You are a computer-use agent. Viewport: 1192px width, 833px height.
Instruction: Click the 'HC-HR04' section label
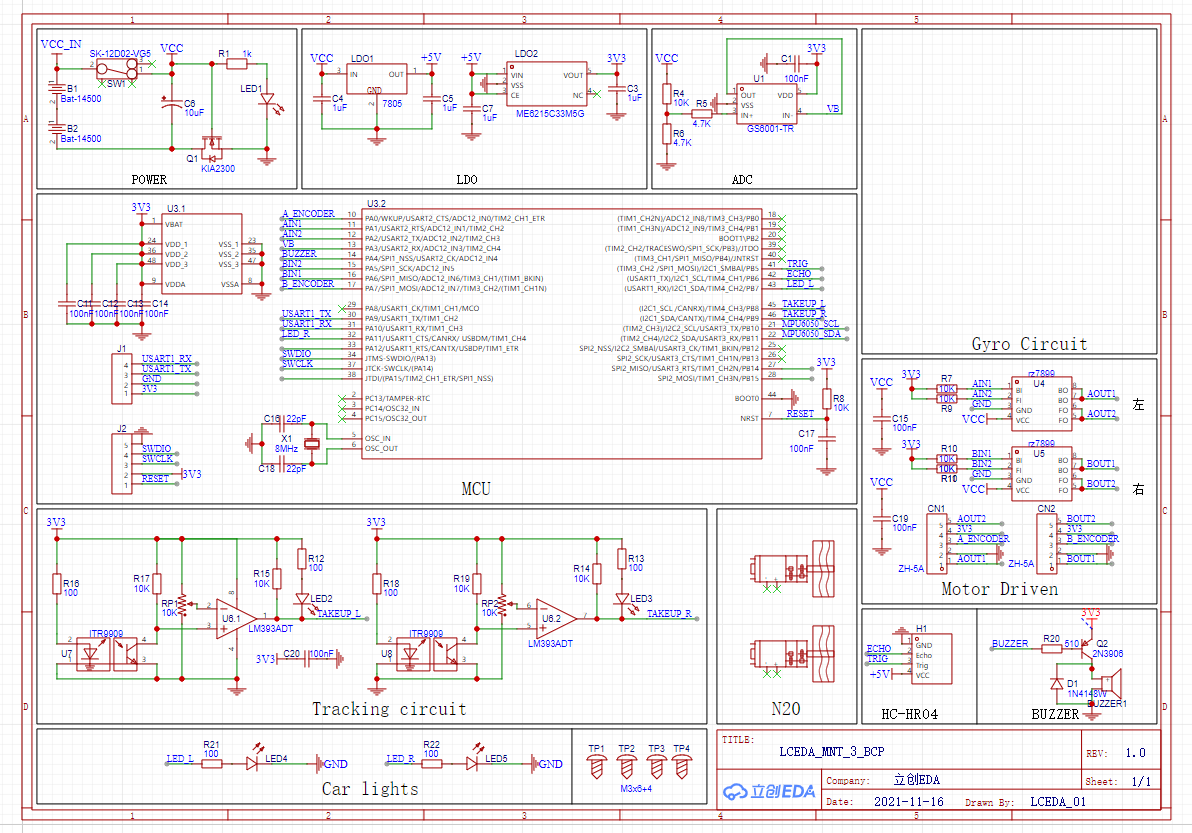tap(909, 714)
